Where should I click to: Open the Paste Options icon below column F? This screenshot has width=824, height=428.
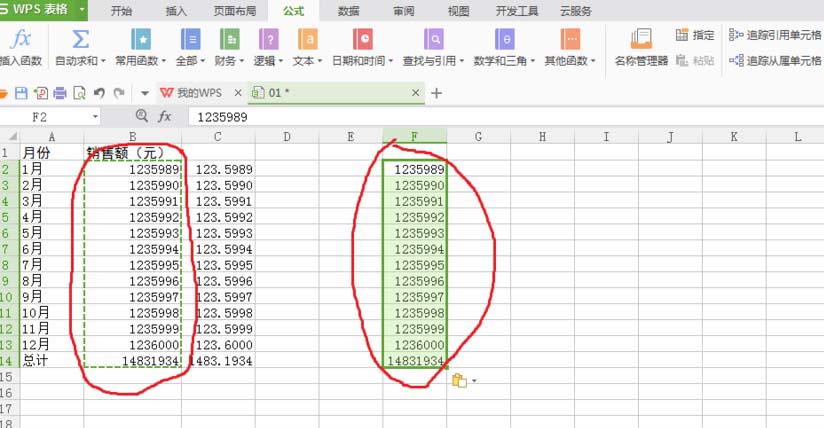point(459,380)
